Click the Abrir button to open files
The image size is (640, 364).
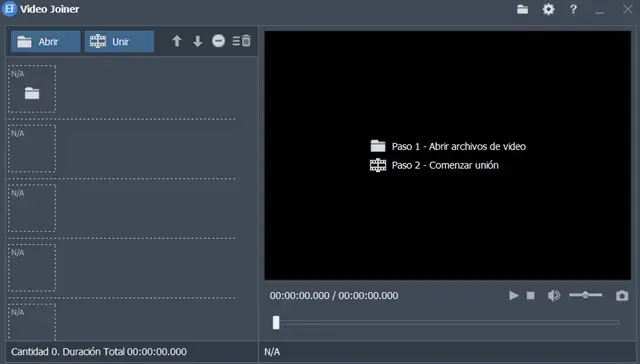[45, 42]
